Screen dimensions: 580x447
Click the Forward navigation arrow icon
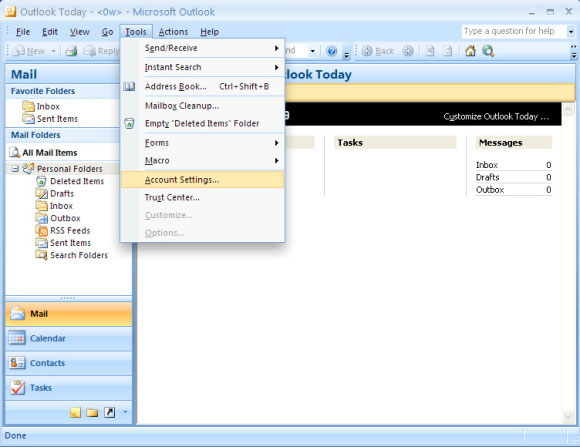point(408,51)
